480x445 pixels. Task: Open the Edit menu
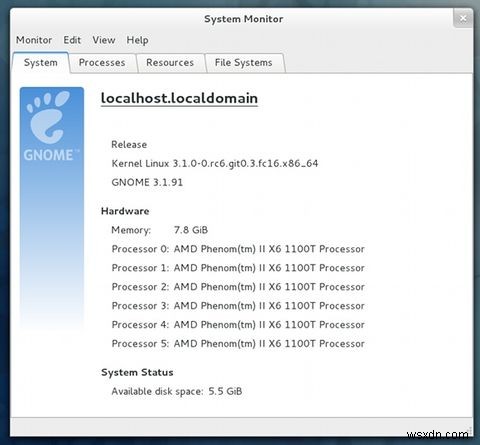[x=72, y=40]
